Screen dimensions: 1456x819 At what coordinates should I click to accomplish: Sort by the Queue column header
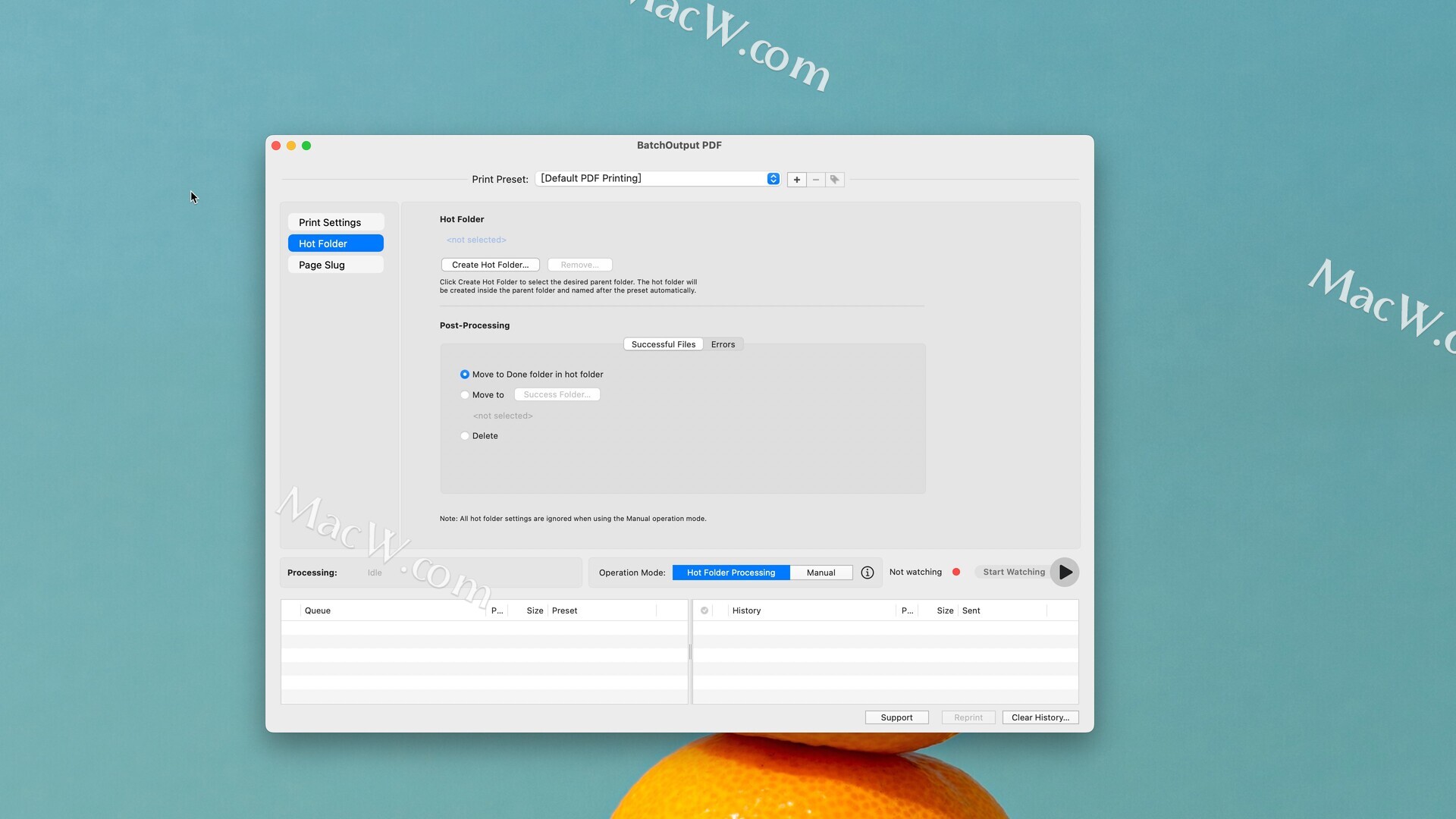(x=393, y=610)
